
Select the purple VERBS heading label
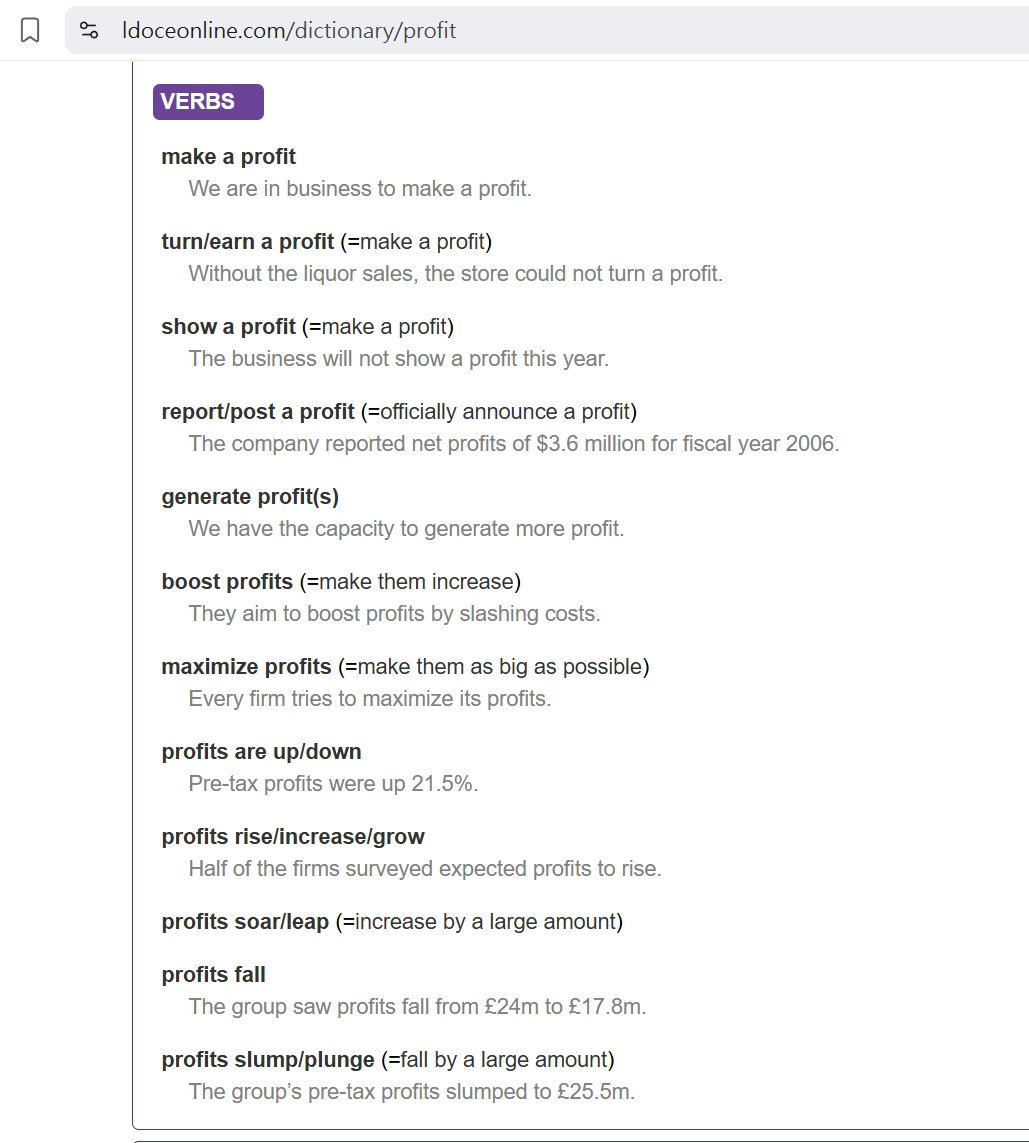208,101
